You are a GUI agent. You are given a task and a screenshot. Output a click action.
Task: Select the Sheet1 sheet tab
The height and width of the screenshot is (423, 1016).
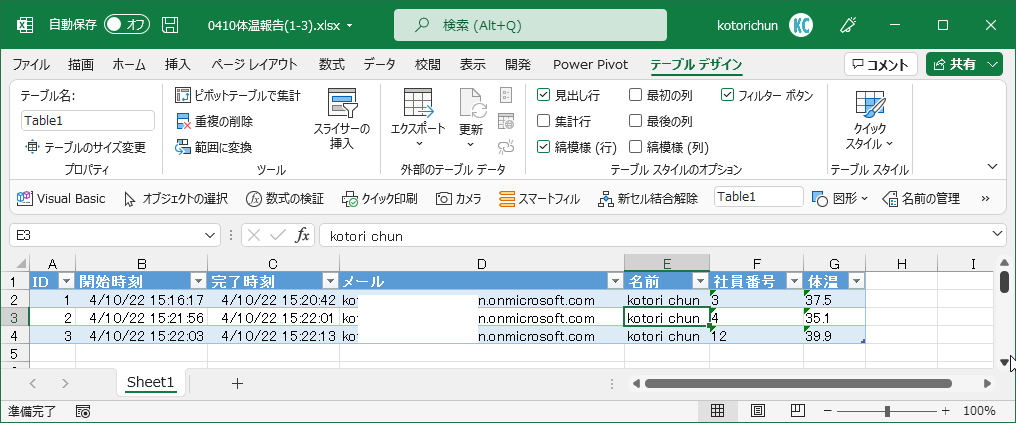tap(150, 382)
